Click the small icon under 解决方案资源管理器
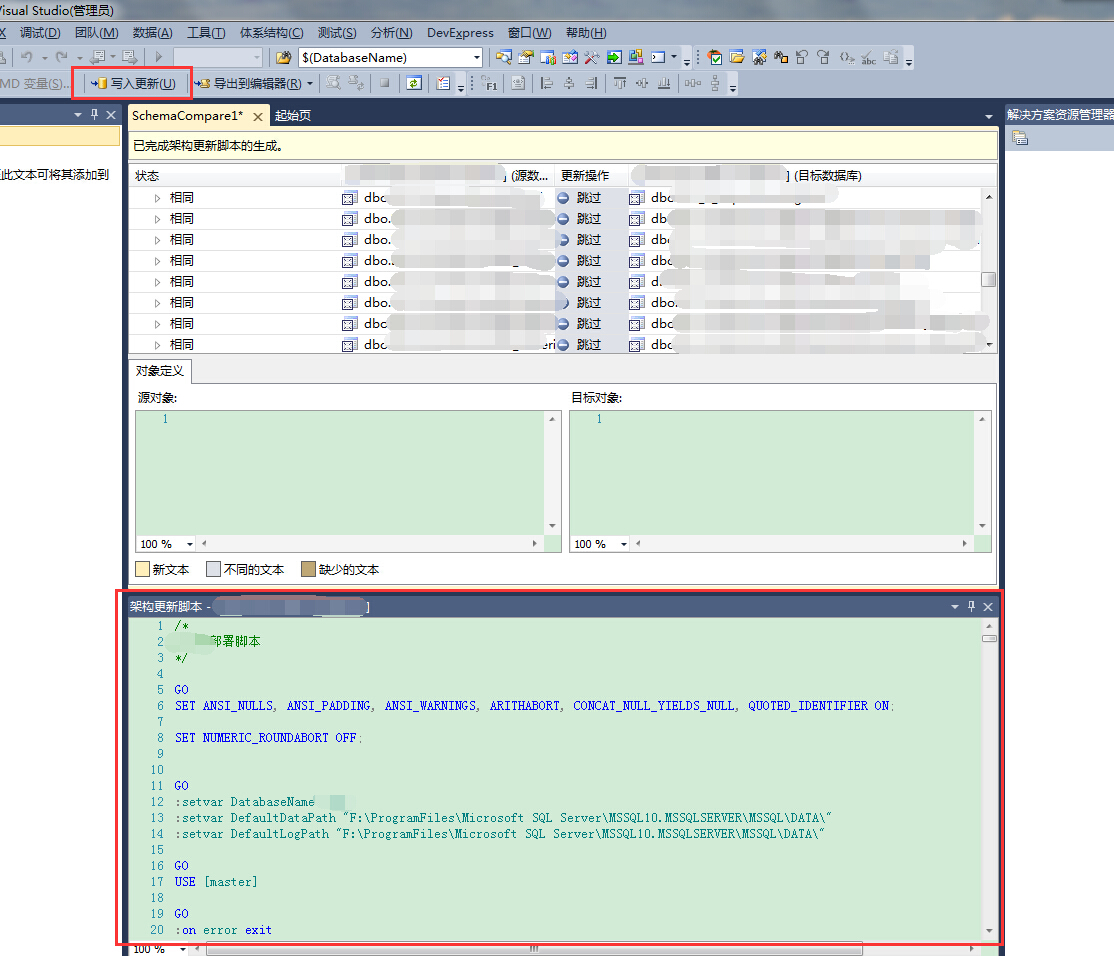Screen dimensions: 1114x956 (1019, 139)
